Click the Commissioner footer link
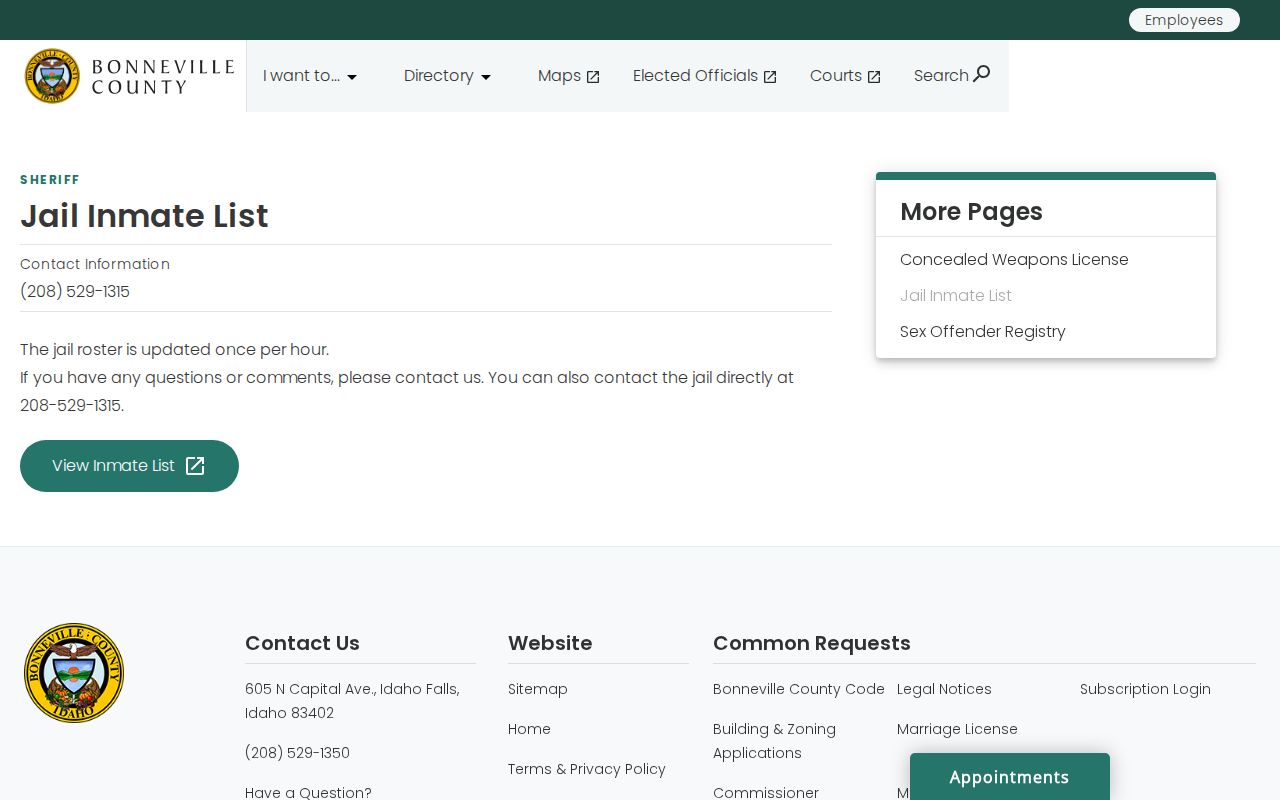This screenshot has width=1280, height=800. pos(766,792)
